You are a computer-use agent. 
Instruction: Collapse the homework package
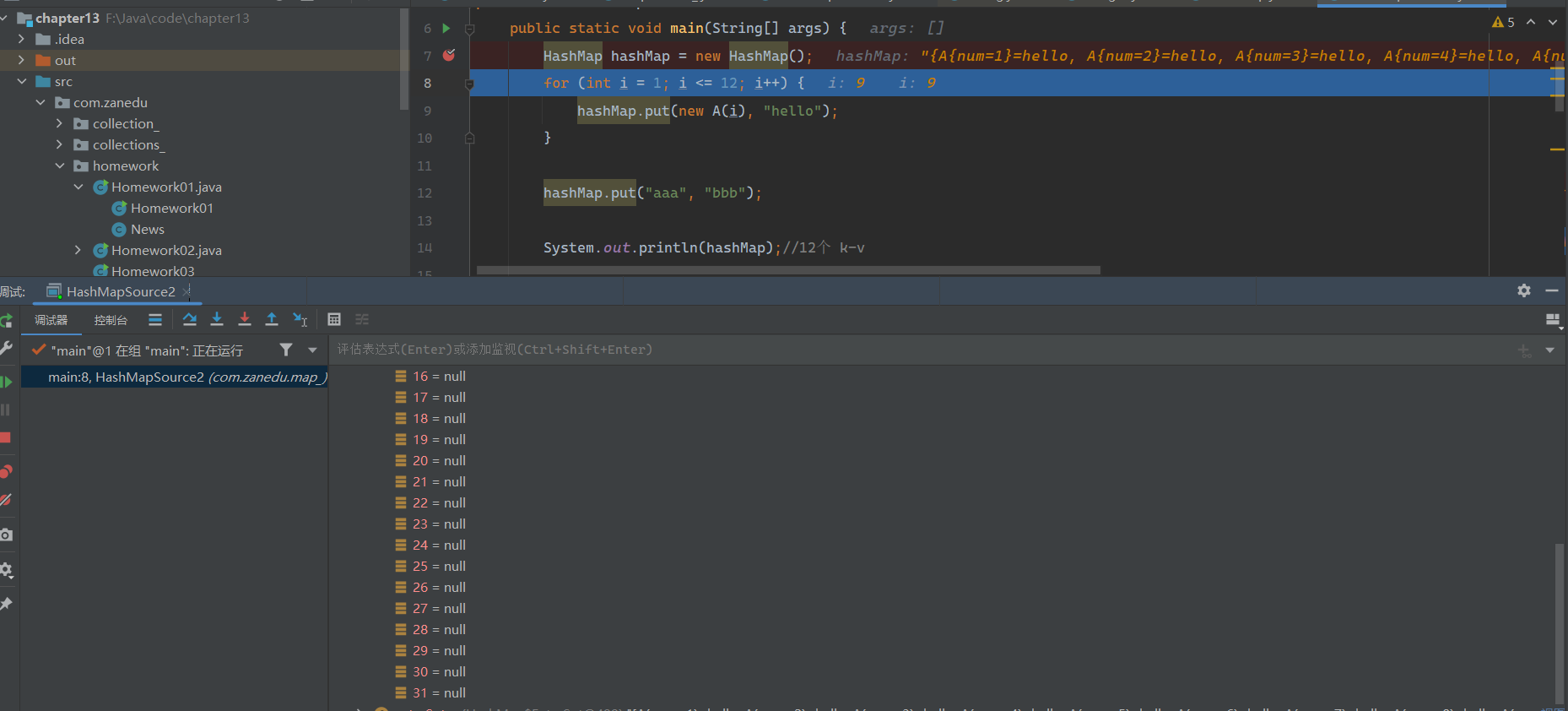point(59,166)
